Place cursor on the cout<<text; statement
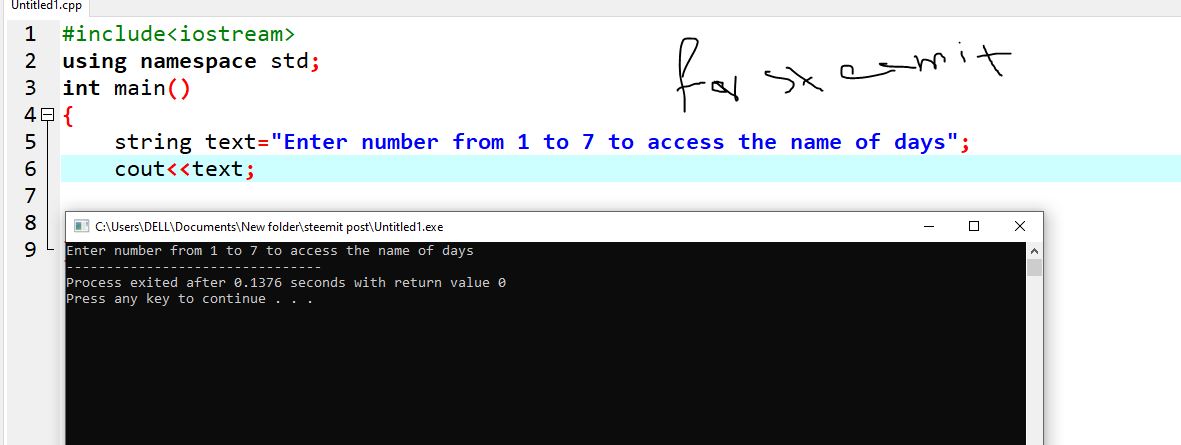This screenshot has width=1181, height=445. [x=185, y=169]
